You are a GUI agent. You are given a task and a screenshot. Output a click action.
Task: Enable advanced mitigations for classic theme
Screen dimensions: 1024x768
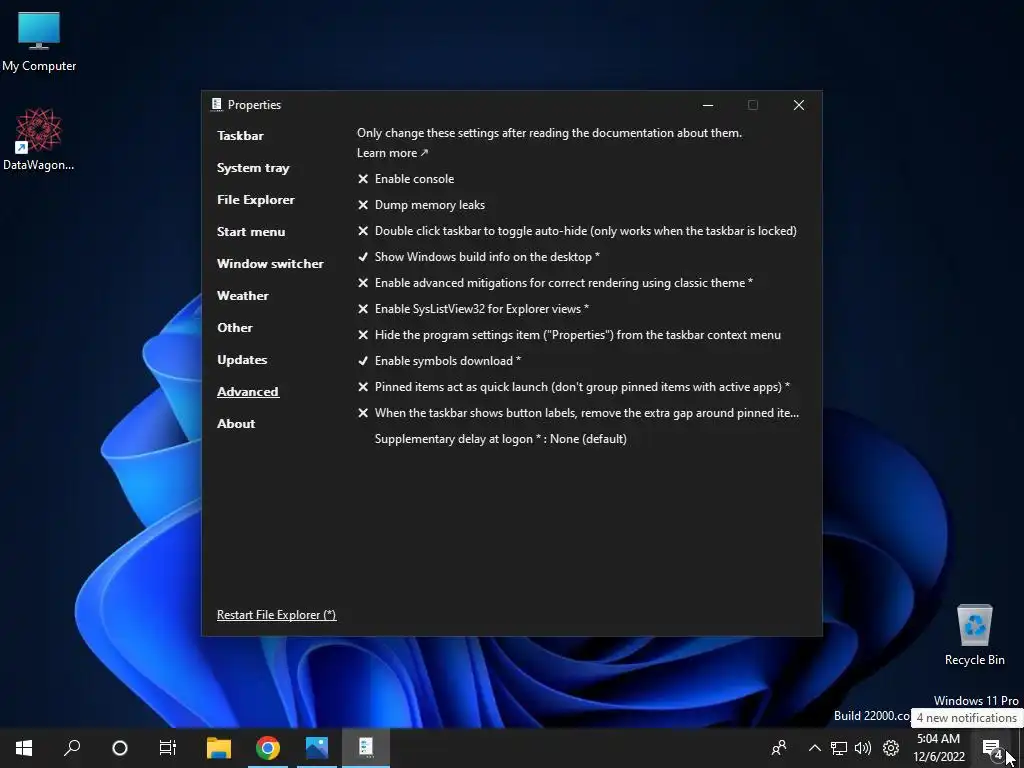(555, 283)
